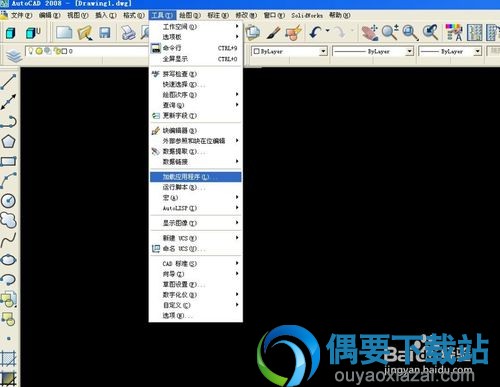This screenshot has width=500, height=387.
Task: Select the Arc draw tool
Action: tap(8, 180)
